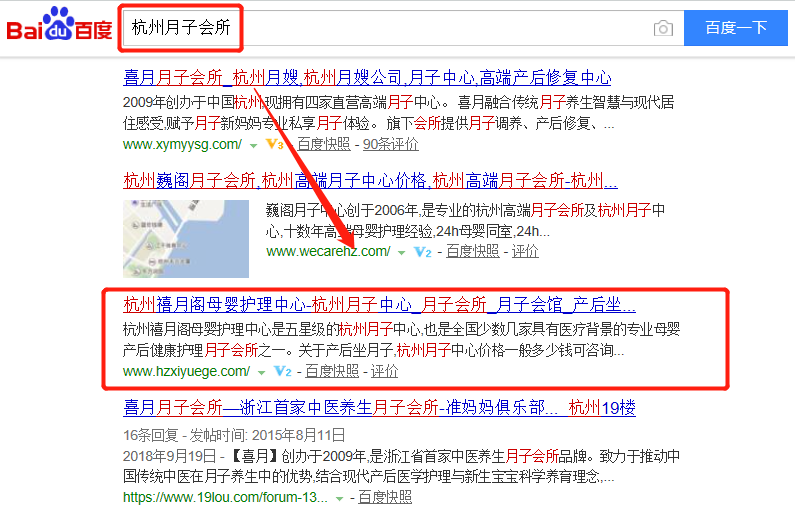795x512 pixels.
Task: Open 百度快照 for 19lou.com result
Action: click(x=385, y=497)
